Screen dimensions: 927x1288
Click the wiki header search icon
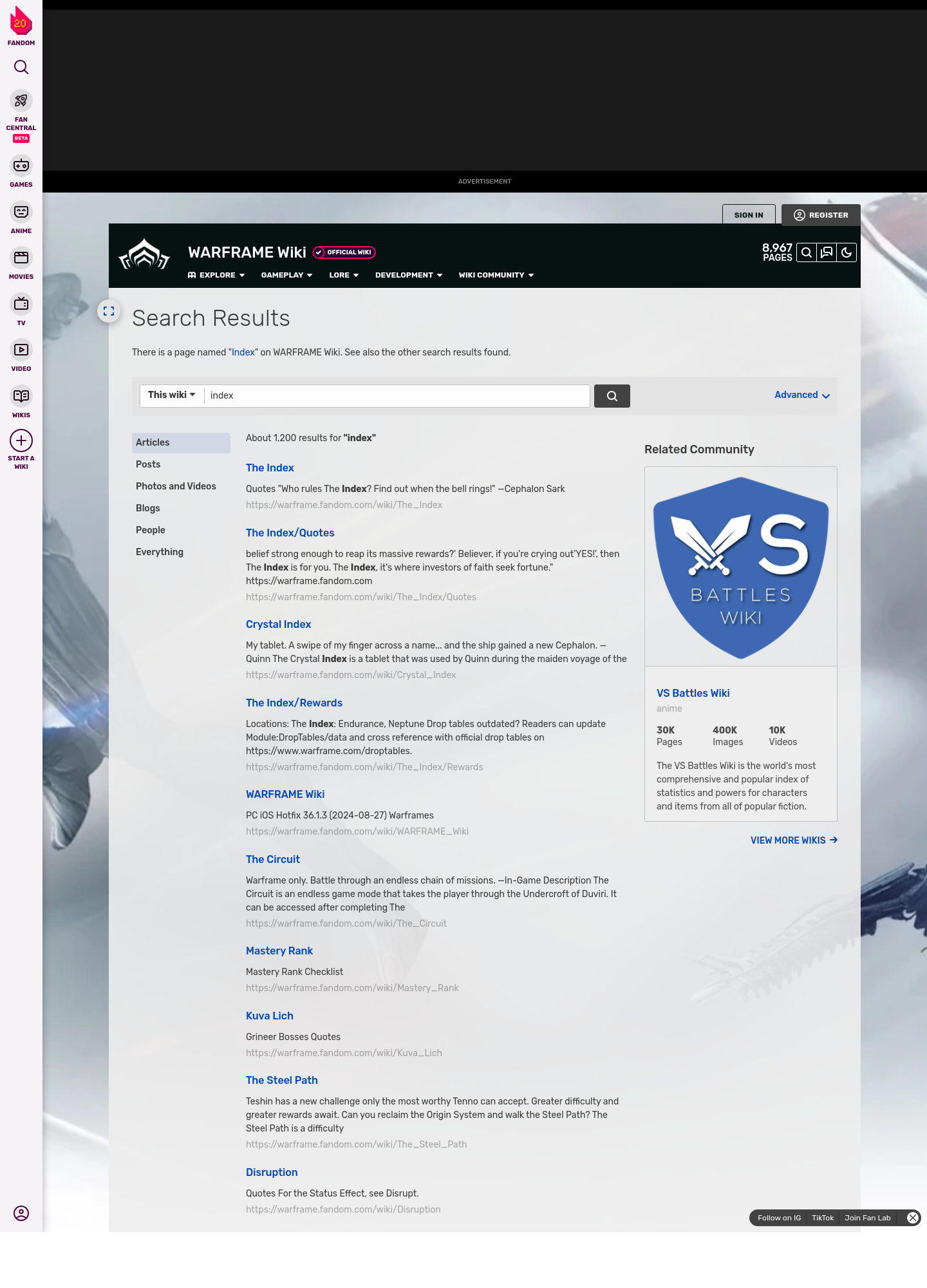807,252
